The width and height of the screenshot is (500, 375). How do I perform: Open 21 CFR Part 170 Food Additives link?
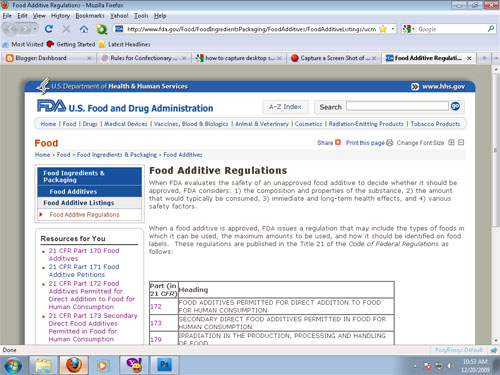pyautogui.click(x=84, y=255)
